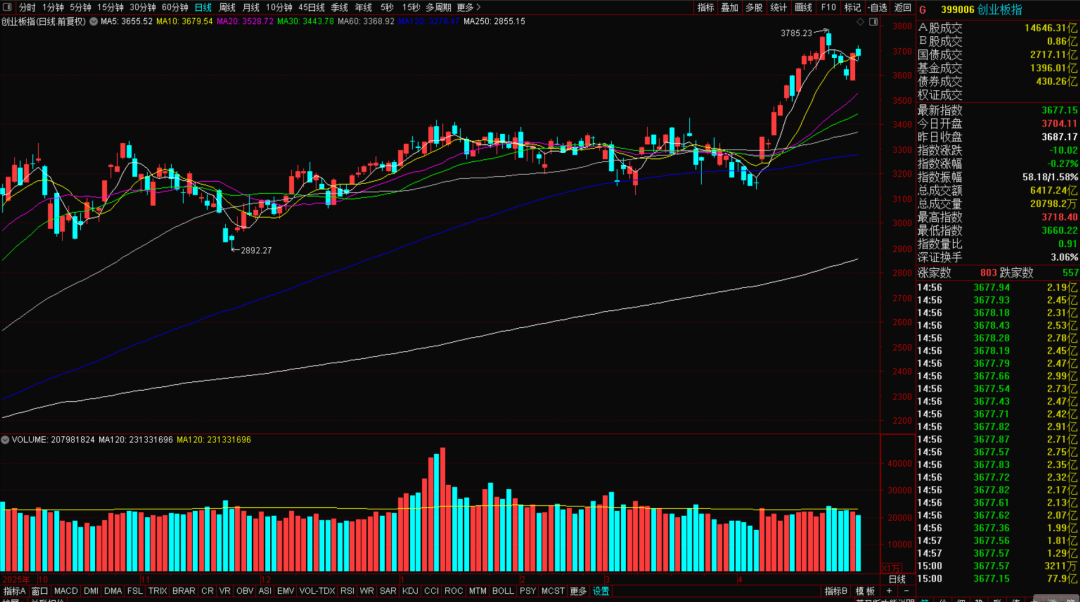This screenshot has width=1080, height=602.
Task: Open the 标记 marker tool
Action: point(852,7)
